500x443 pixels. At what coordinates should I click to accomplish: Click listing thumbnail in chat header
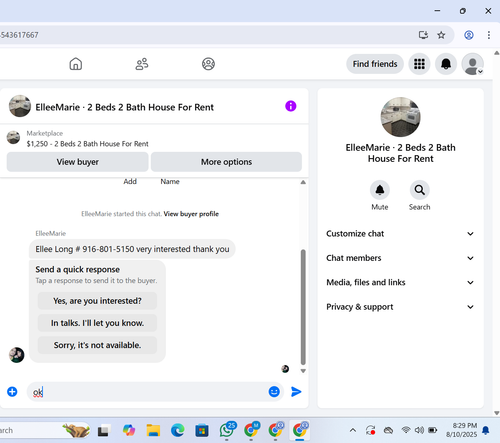click(20, 106)
